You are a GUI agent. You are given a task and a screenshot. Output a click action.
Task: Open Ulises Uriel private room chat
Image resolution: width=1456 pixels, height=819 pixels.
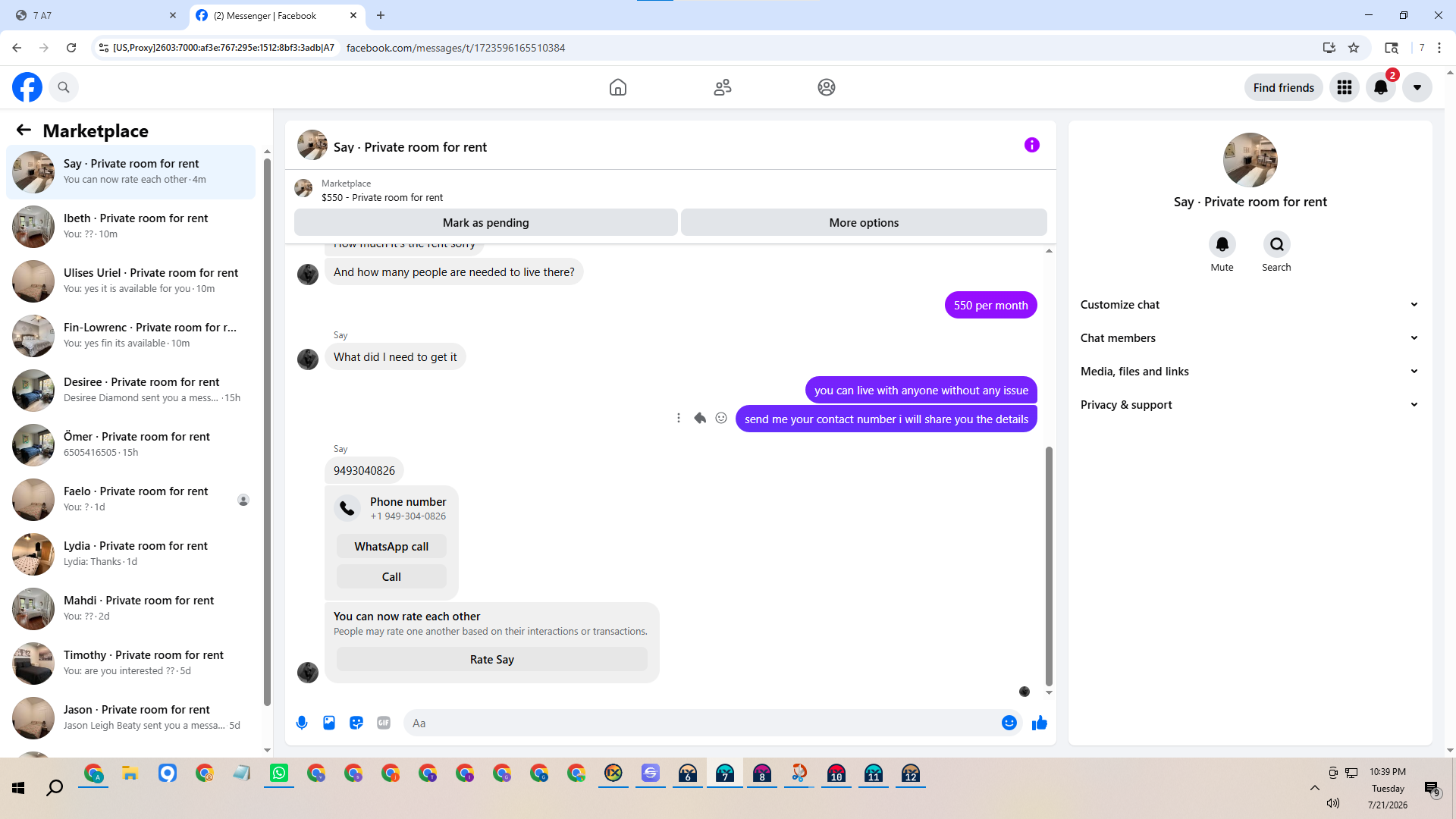coord(131,281)
